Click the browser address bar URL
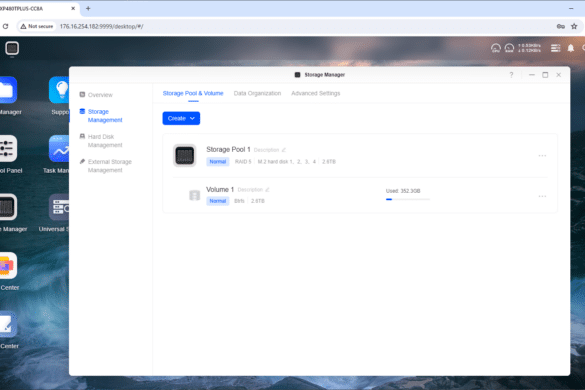Image resolution: width=585 pixels, height=390 pixels. click(x=101, y=26)
